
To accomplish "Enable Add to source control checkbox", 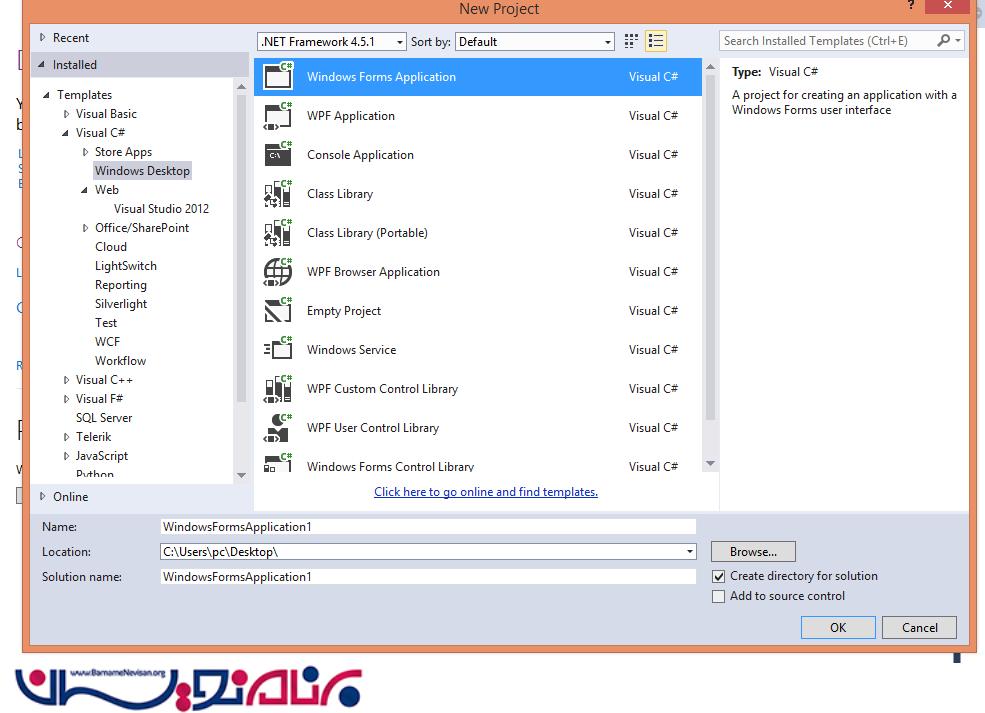I will pos(719,596).
